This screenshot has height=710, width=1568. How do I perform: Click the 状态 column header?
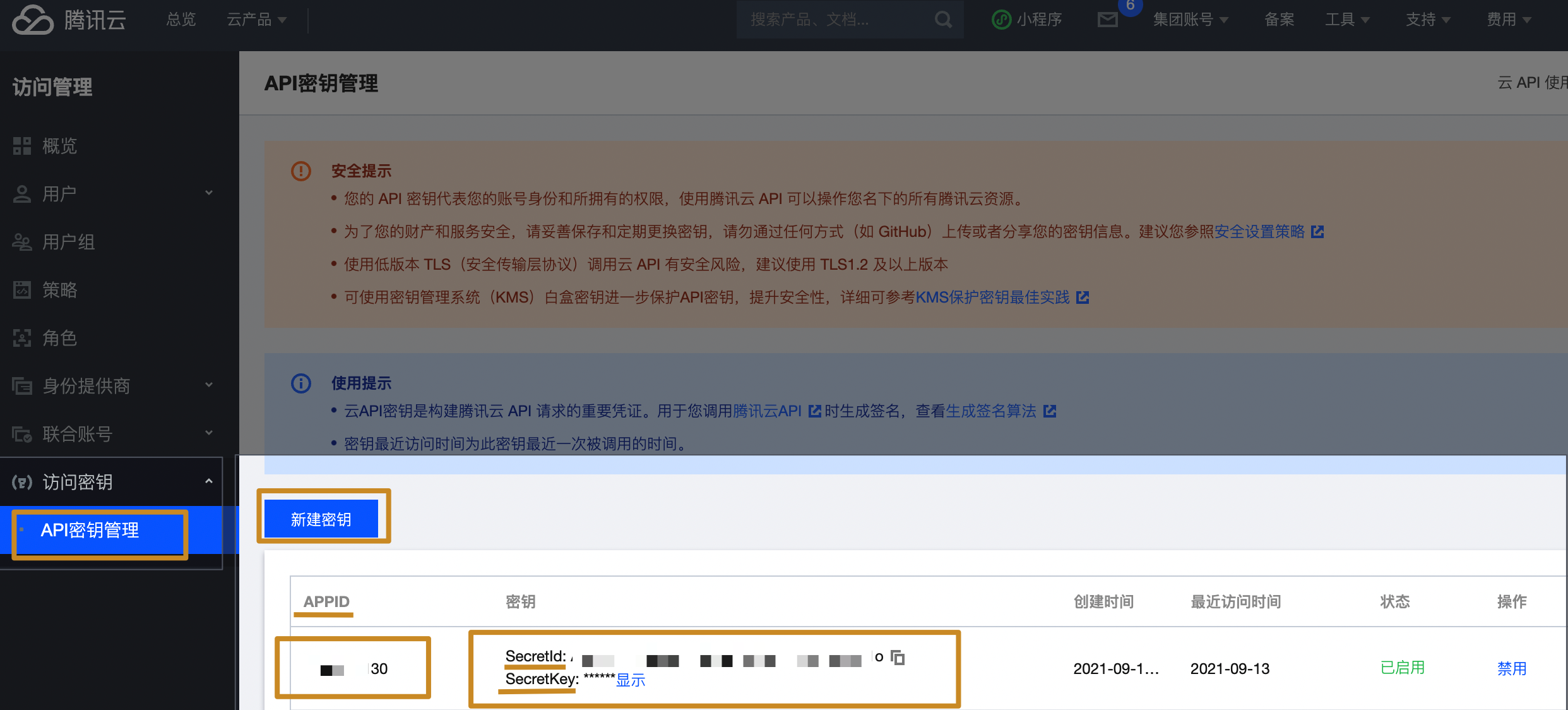pyautogui.click(x=1395, y=601)
